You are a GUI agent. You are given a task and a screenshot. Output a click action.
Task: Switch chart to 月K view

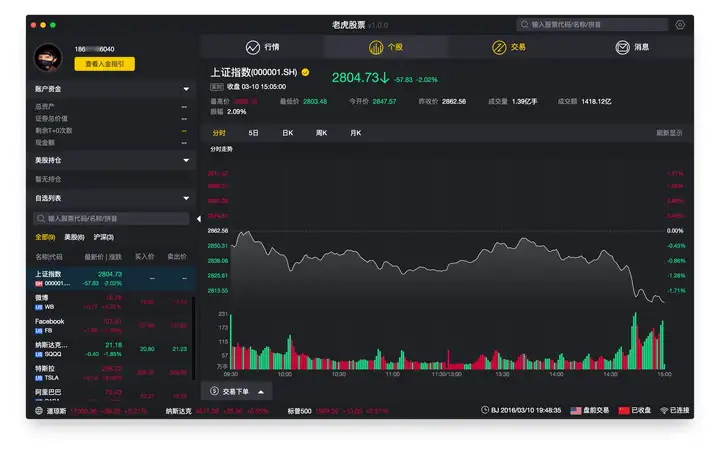(356, 133)
